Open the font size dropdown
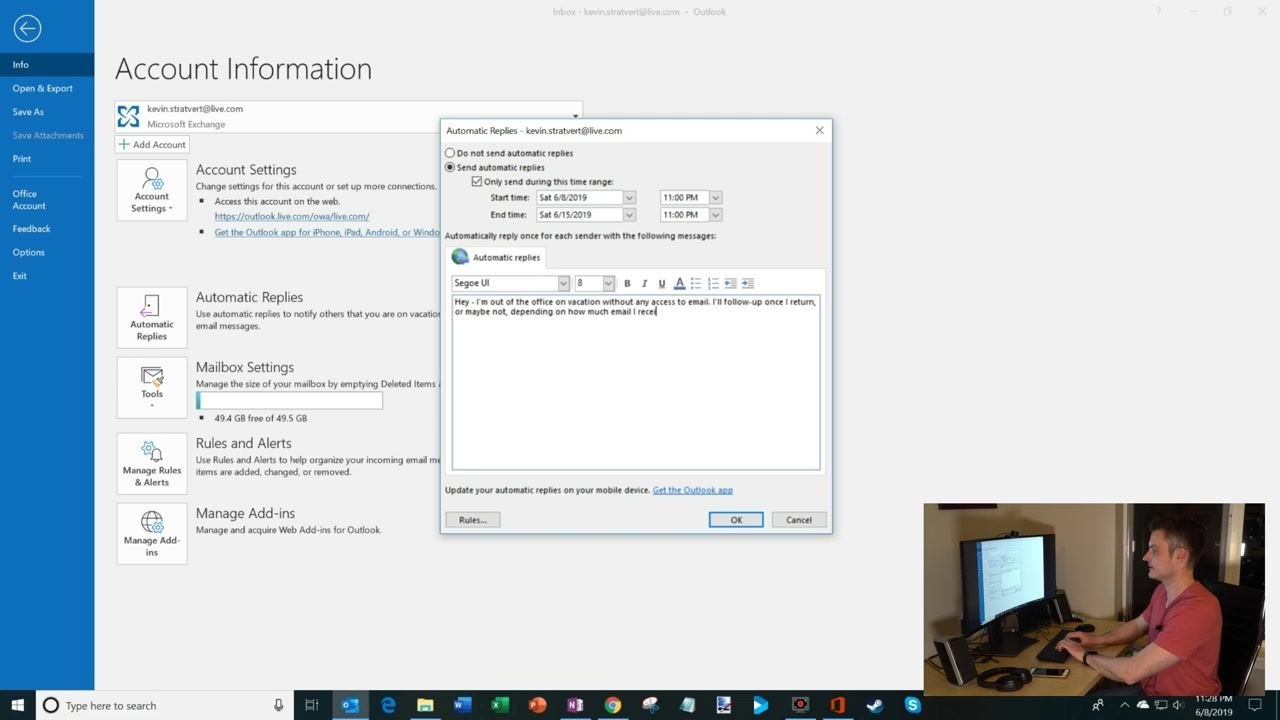The width and height of the screenshot is (1280, 720). [x=608, y=284]
